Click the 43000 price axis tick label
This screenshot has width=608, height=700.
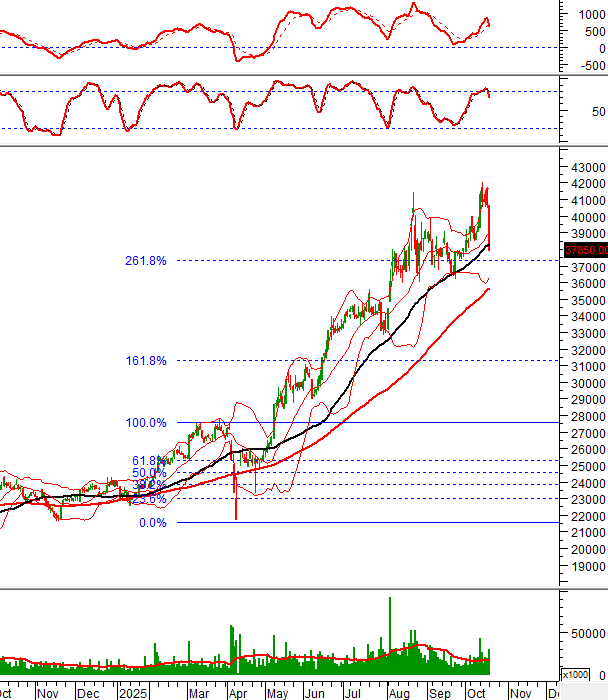pos(588,167)
